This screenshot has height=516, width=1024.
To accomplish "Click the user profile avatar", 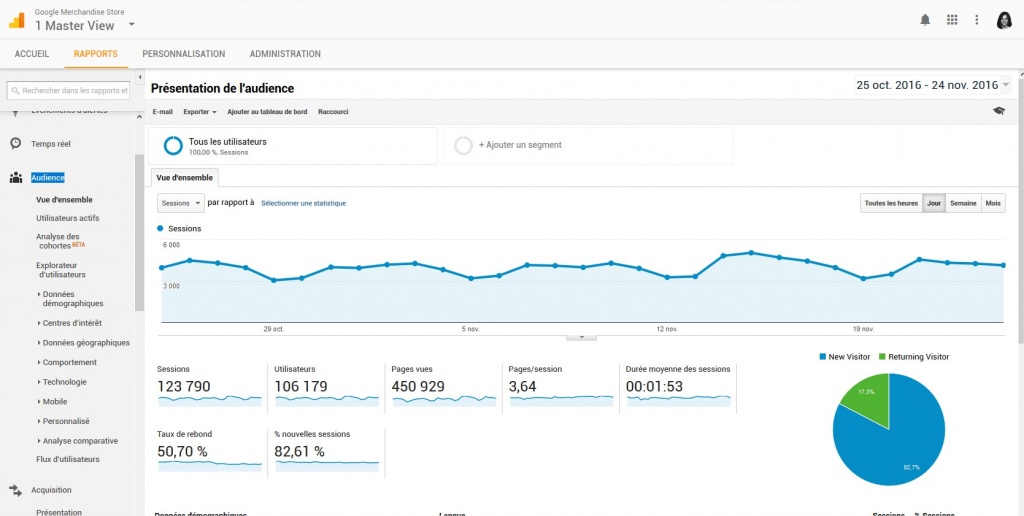I will tap(1004, 20).
